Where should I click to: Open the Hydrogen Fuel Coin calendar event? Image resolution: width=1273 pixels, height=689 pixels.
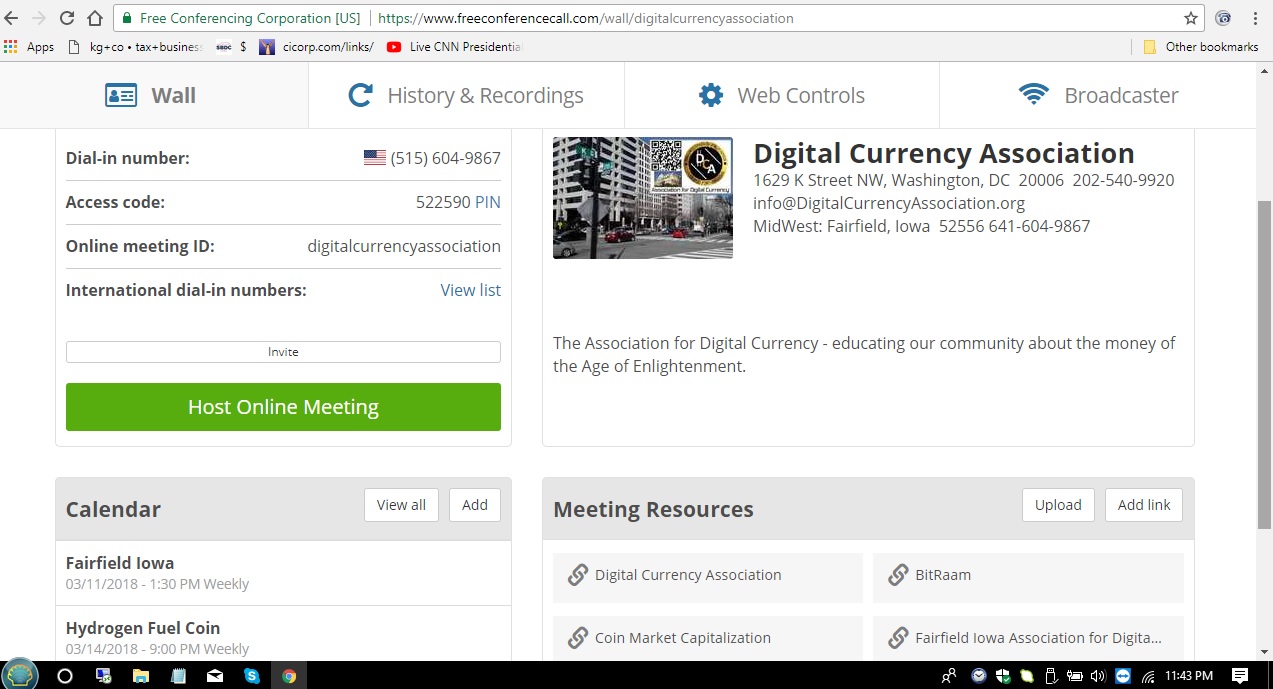point(283,637)
